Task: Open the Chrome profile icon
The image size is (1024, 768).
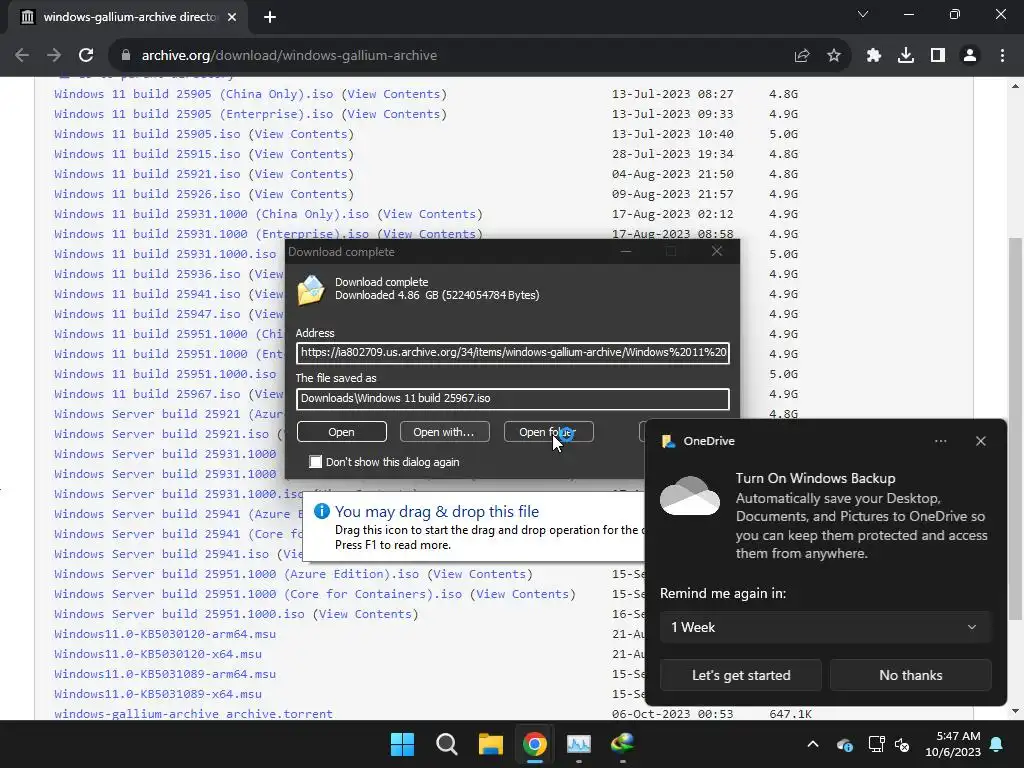Action: point(970,56)
